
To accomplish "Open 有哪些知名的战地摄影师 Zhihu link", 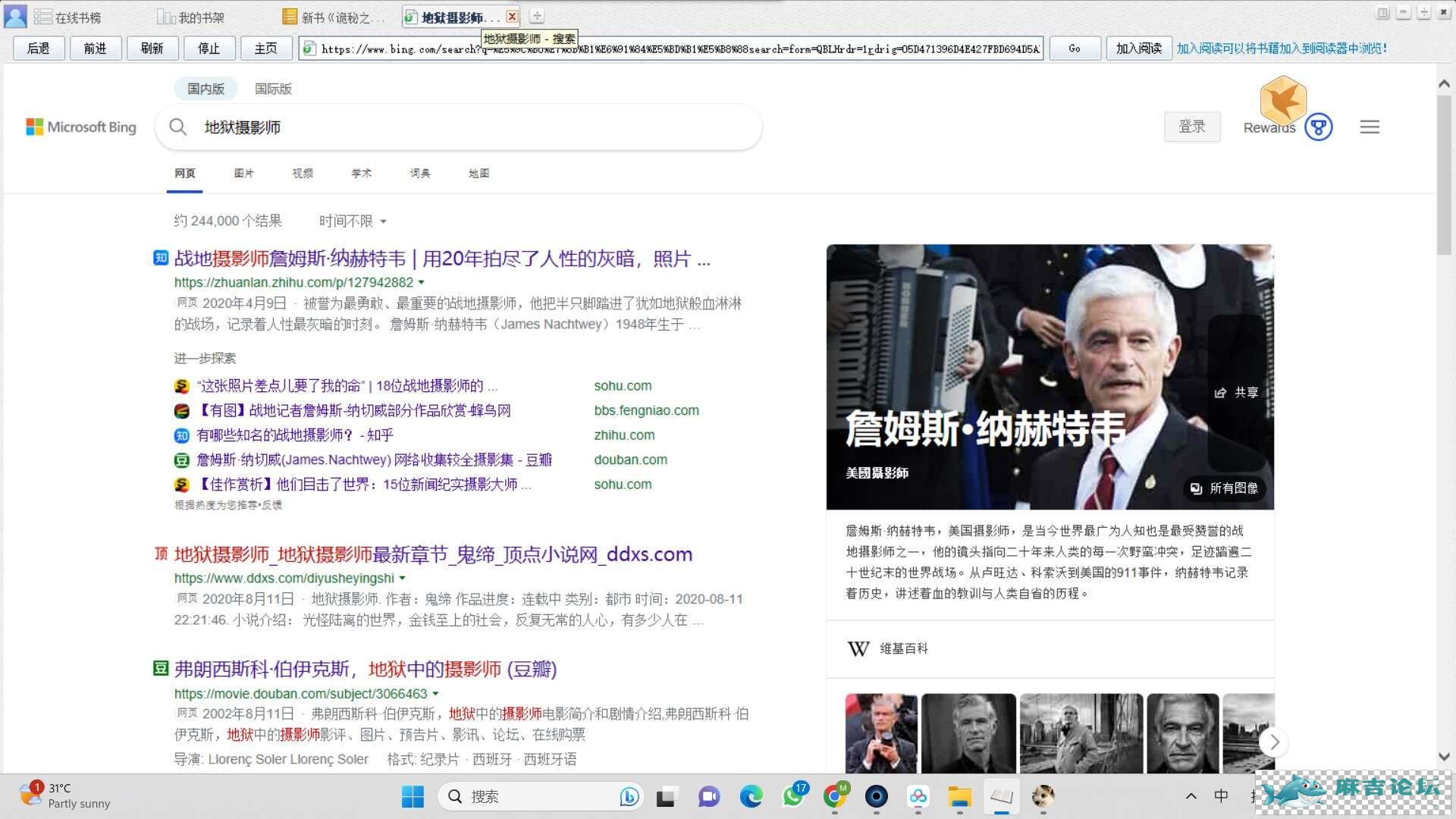I will pyautogui.click(x=295, y=435).
